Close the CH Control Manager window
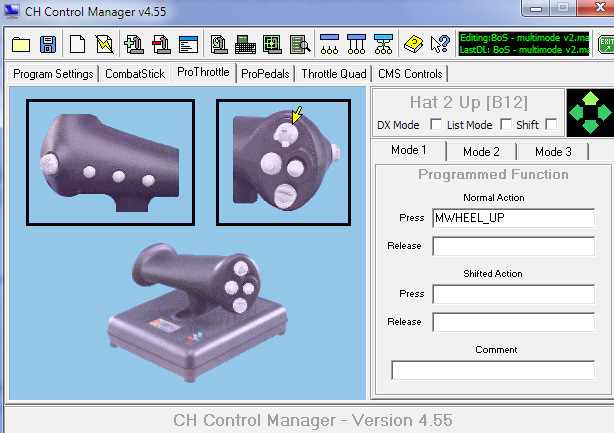The image size is (614, 433). point(598,8)
